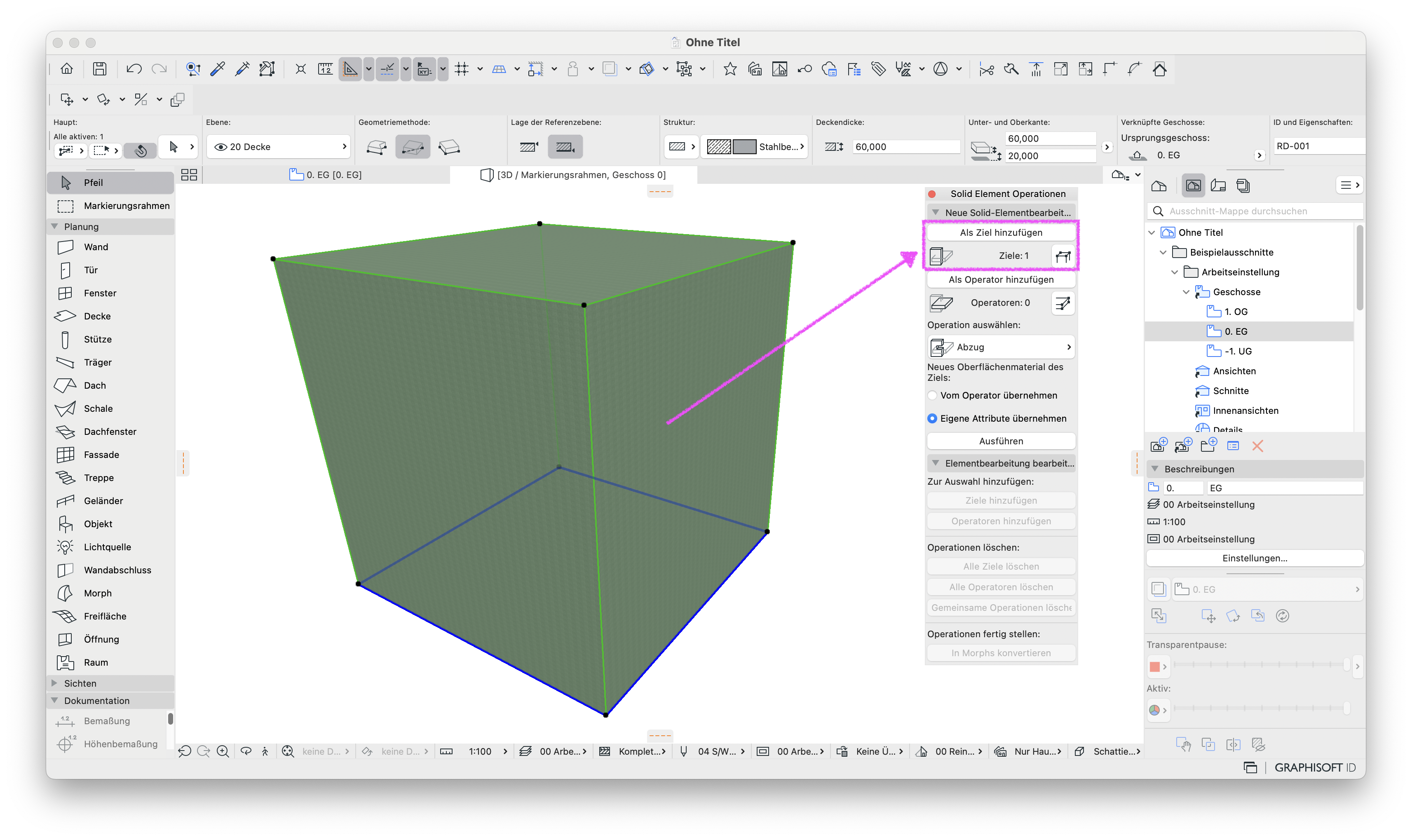
Task: Toggle the first Geometriemethode polygon option
Action: click(377, 147)
